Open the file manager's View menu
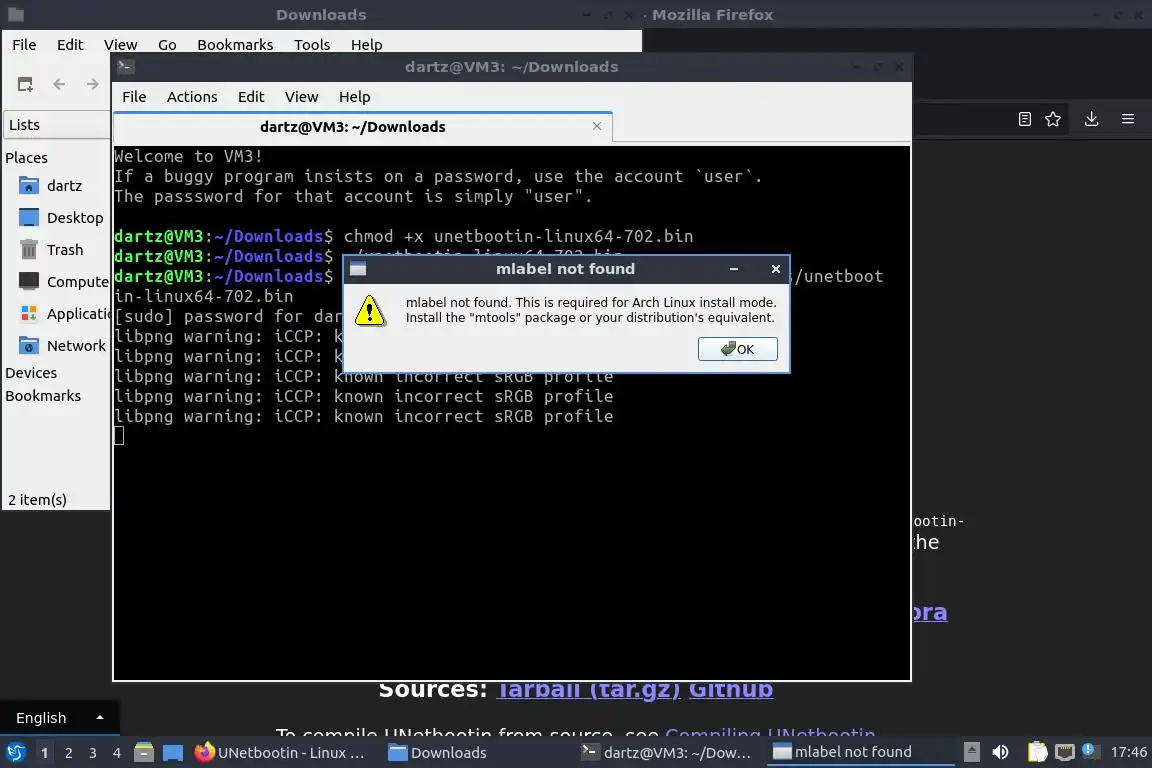Viewport: 1152px width, 768px height. coord(120,45)
